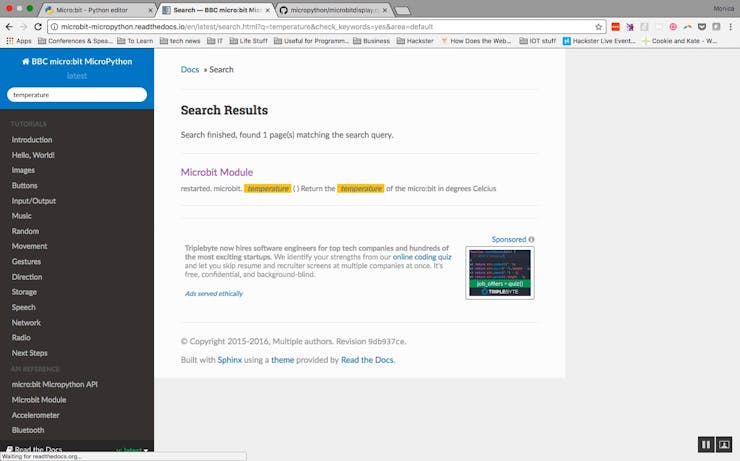Click the site info icon in address bar

[54, 27]
